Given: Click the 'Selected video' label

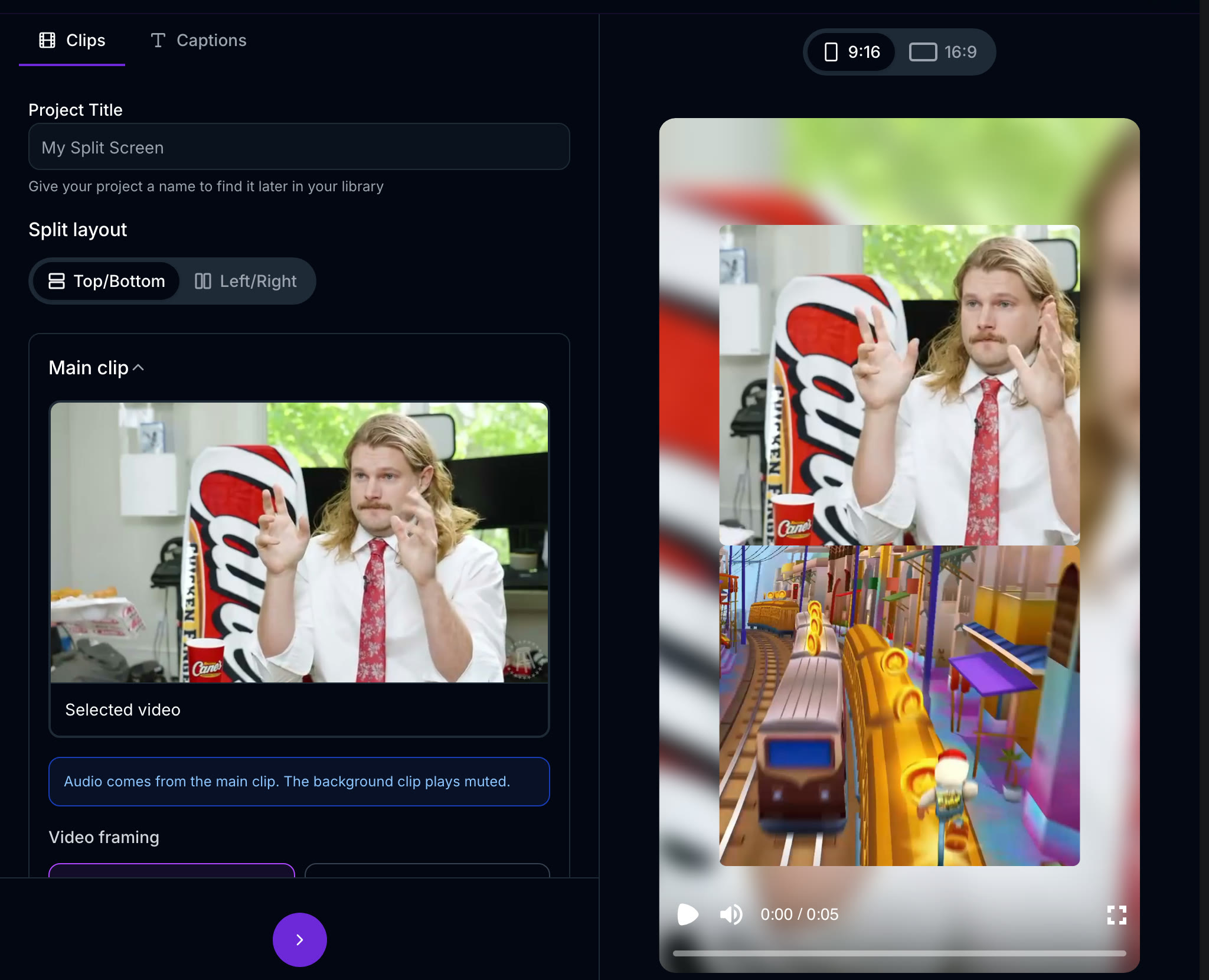Looking at the screenshot, I should click(123, 710).
